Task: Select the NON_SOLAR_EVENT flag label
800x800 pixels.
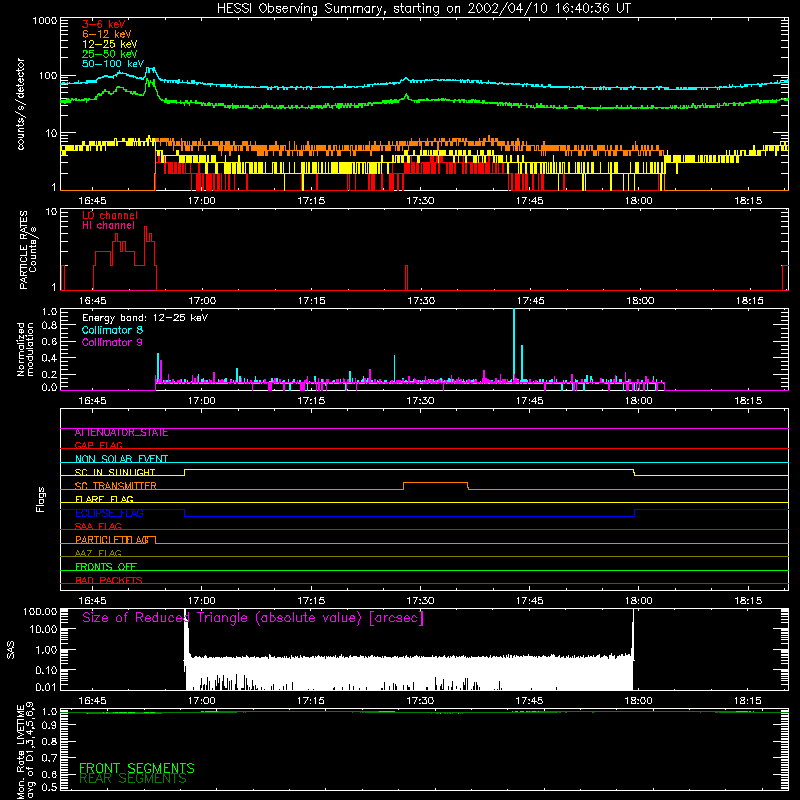Action: point(121,459)
